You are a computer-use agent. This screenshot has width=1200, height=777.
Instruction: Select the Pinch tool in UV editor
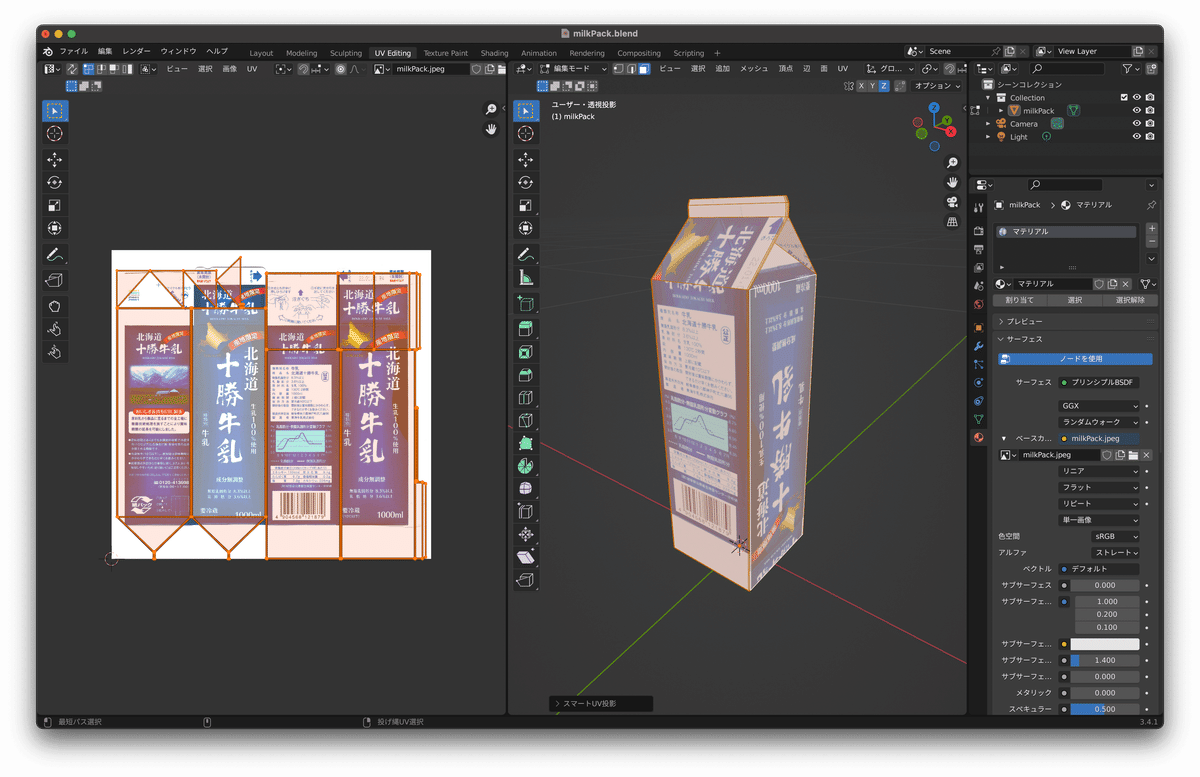pyautogui.click(x=55, y=352)
